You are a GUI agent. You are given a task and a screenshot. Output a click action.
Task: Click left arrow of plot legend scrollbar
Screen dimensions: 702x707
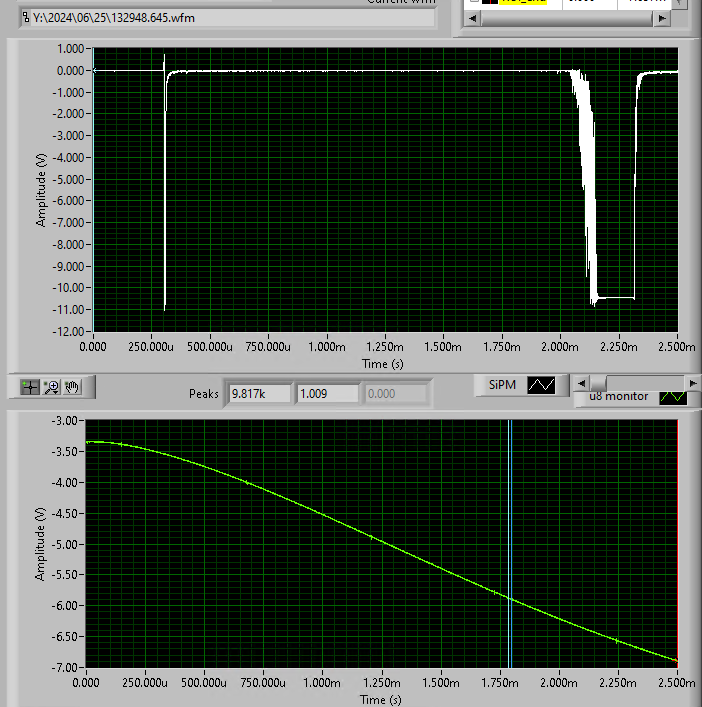(582, 383)
